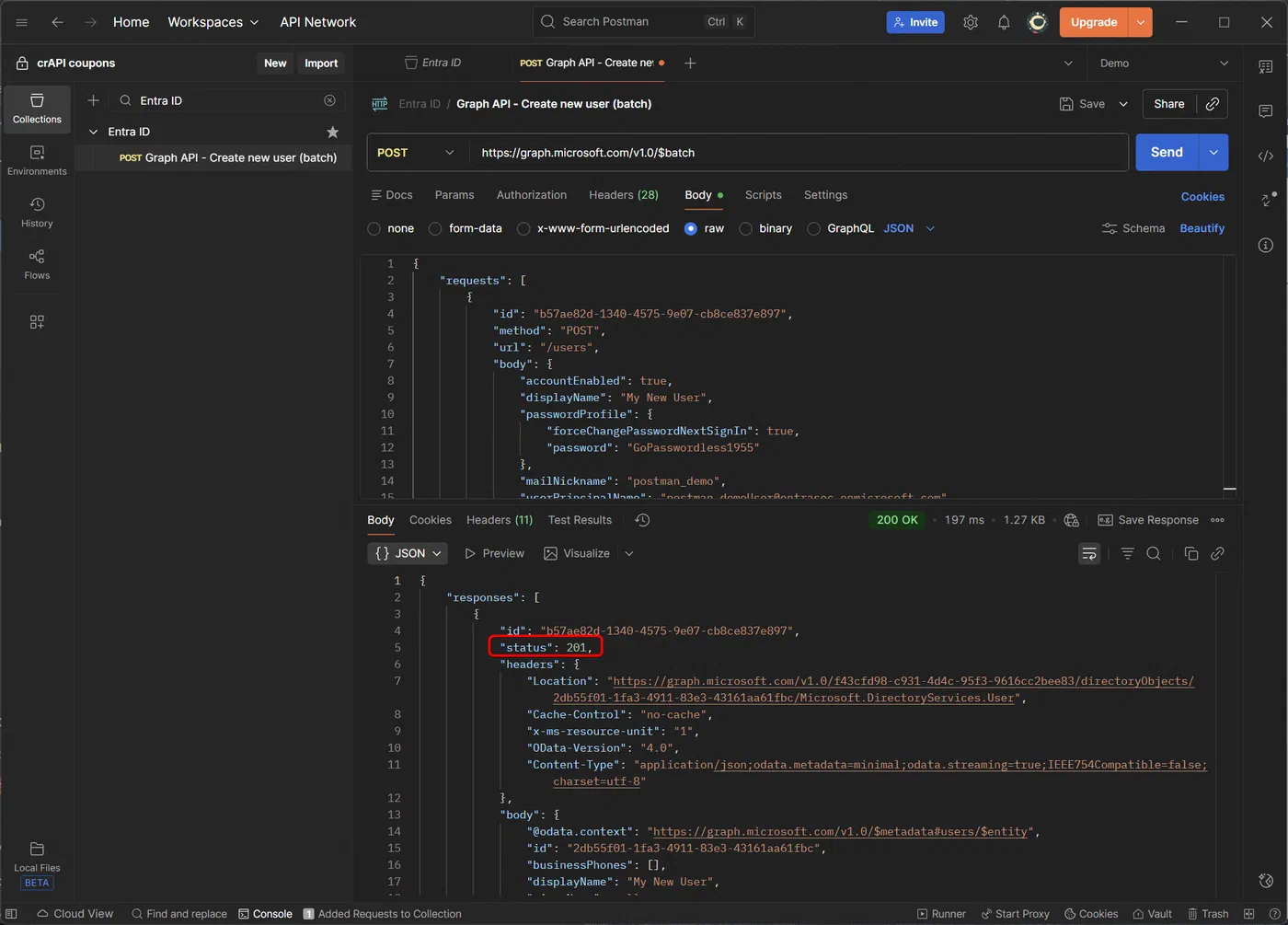1288x925 pixels.
Task: Search within the response body
Action: (x=1154, y=553)
